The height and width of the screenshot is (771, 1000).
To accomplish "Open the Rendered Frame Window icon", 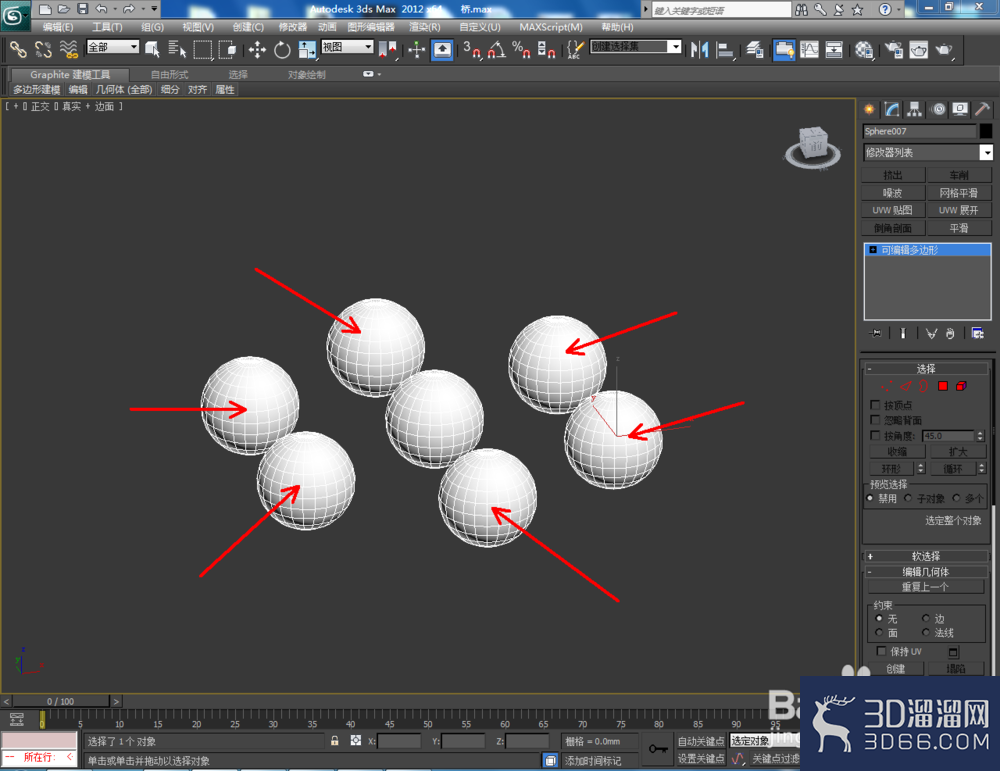I will pyautogui.click(x=919, y=49).
